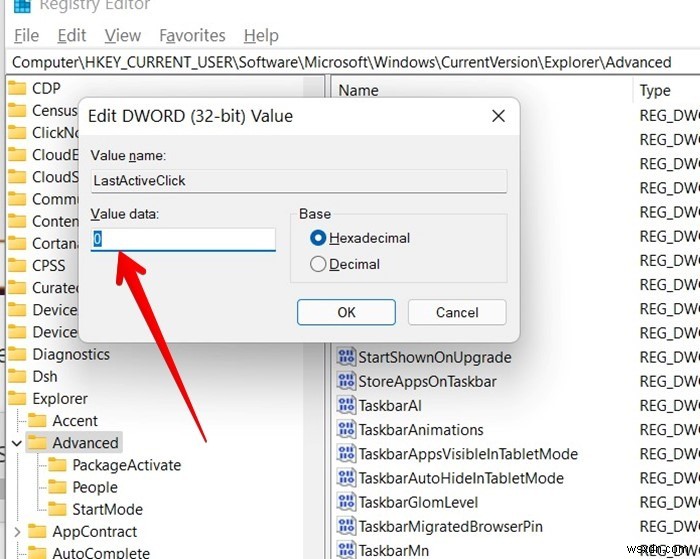700x559 pixels.
Task: Select the Decimal base option
Action: point(318,264)
